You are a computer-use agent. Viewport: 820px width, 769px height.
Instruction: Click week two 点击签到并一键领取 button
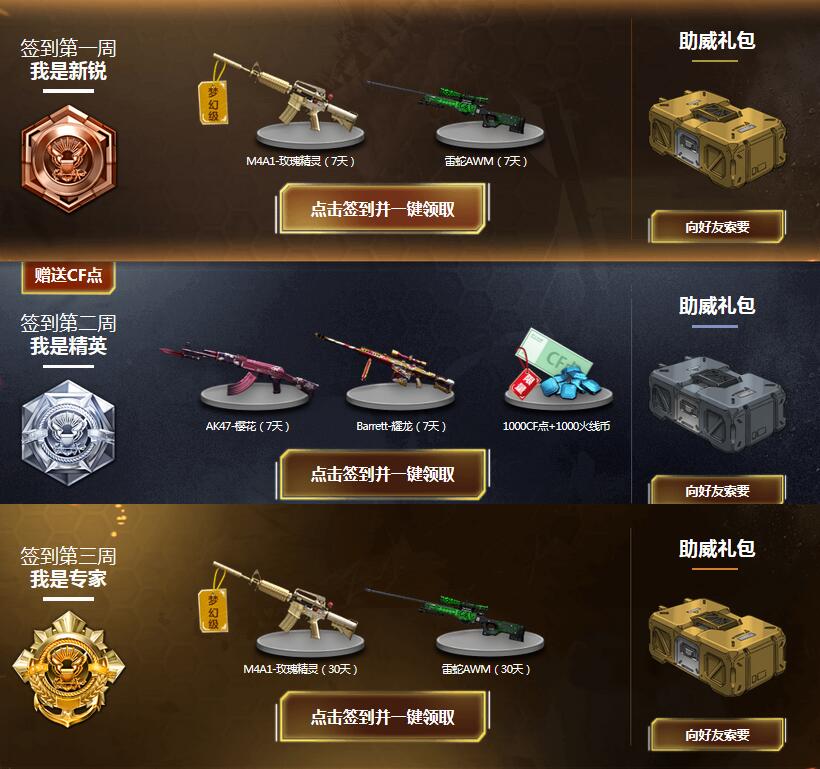pyautogui.click(x=382, y=474)
